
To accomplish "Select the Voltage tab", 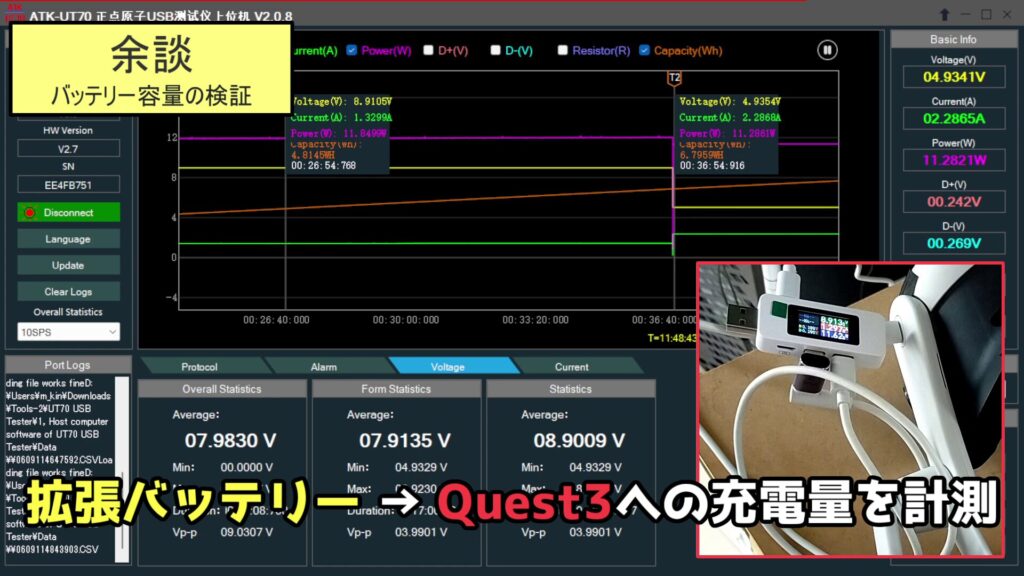I will 448,366.
